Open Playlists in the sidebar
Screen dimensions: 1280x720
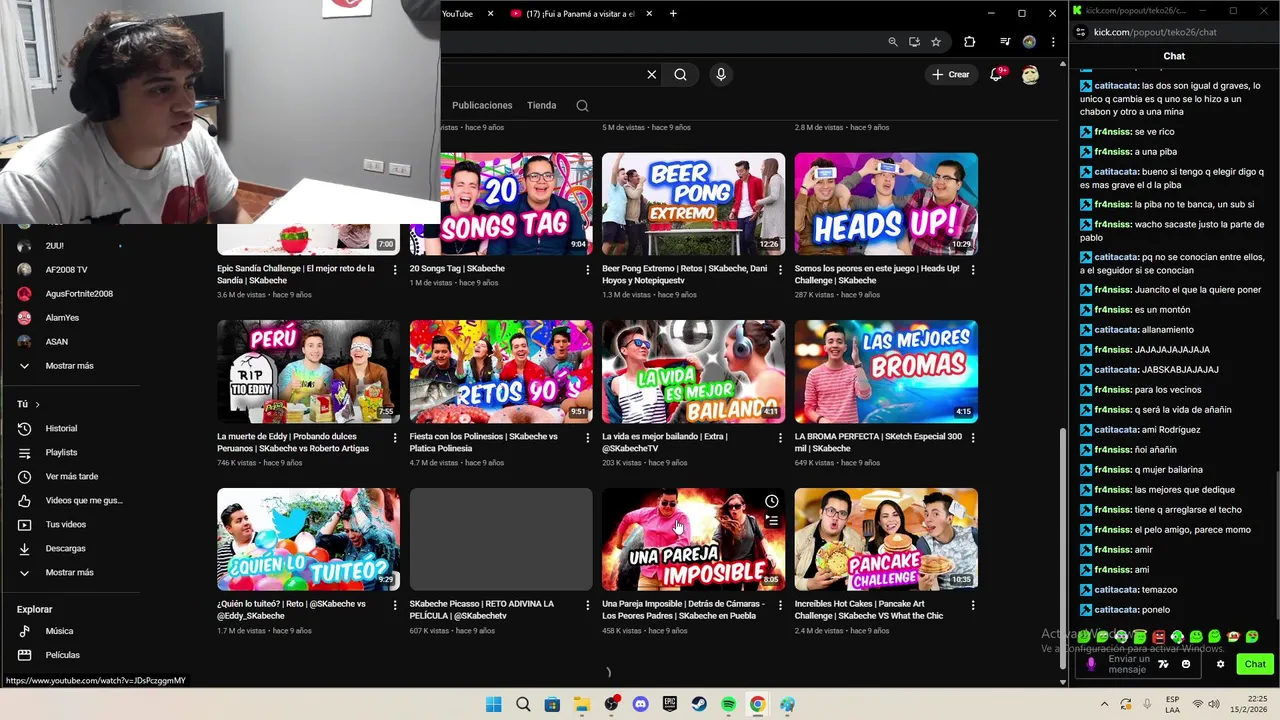pos(61,453)
